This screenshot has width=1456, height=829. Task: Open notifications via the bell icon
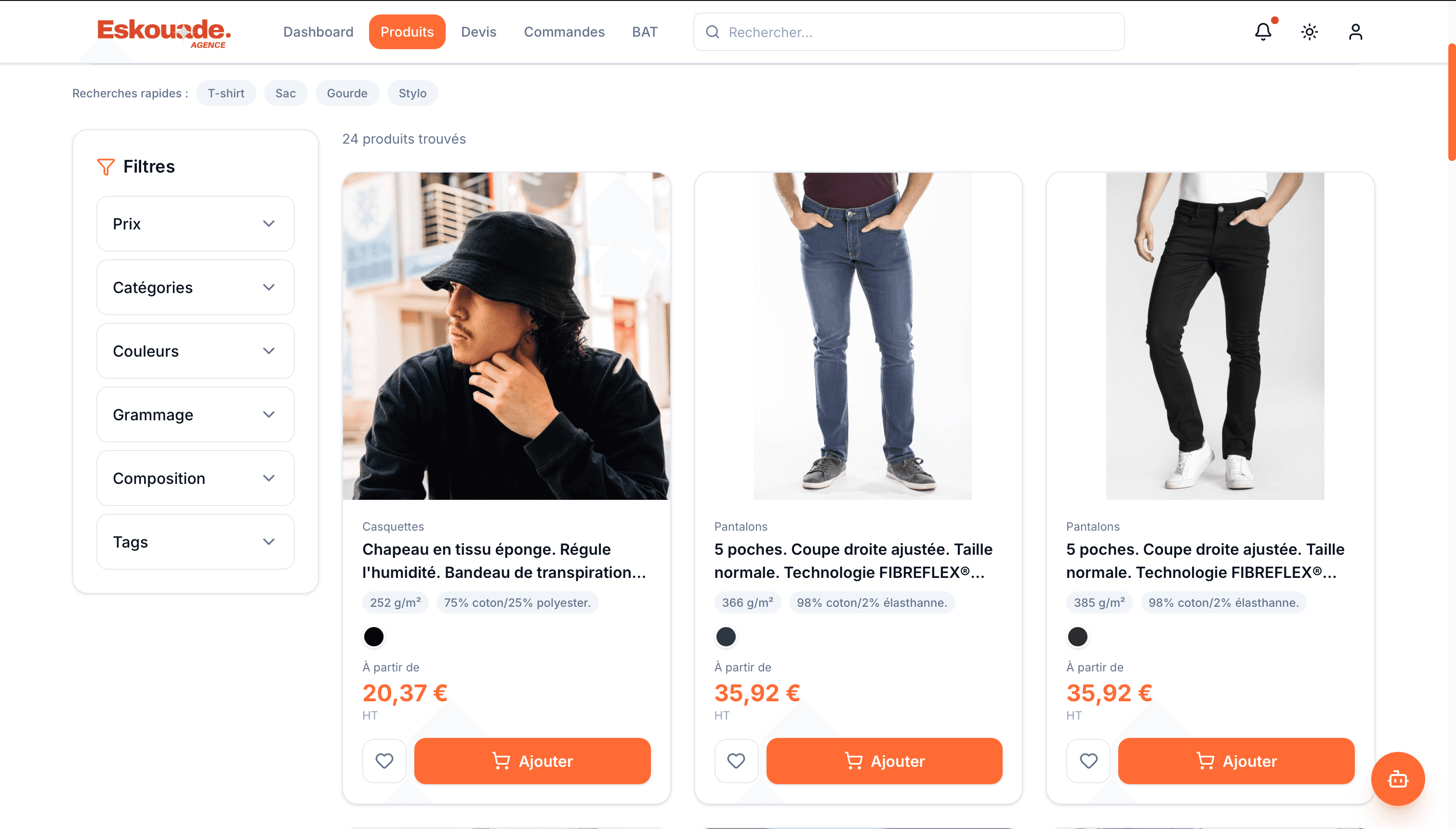coord(1262,32)
